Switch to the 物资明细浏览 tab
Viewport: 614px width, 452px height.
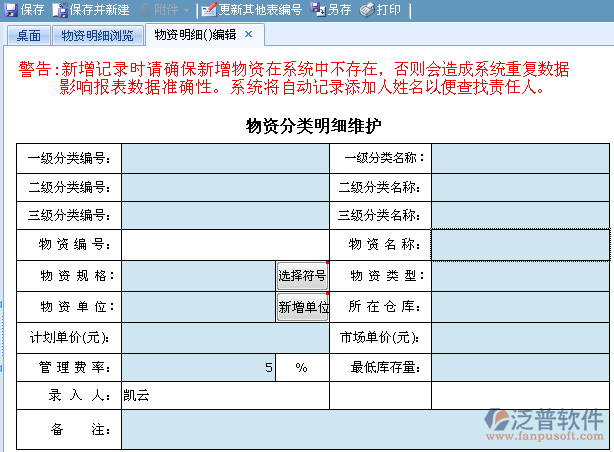(x=96, y=36)
